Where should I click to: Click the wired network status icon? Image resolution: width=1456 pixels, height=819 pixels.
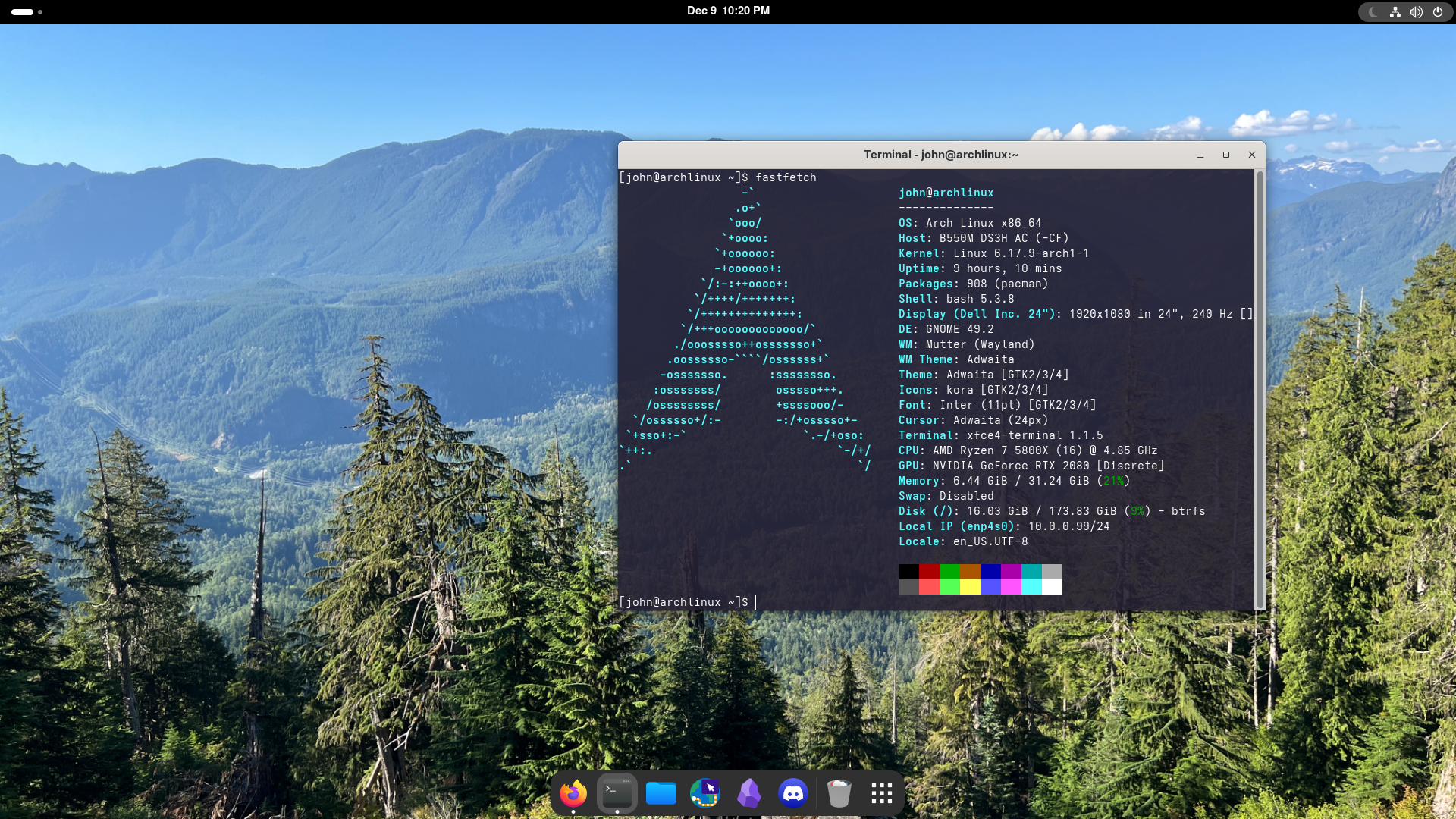click(1395, 12)
